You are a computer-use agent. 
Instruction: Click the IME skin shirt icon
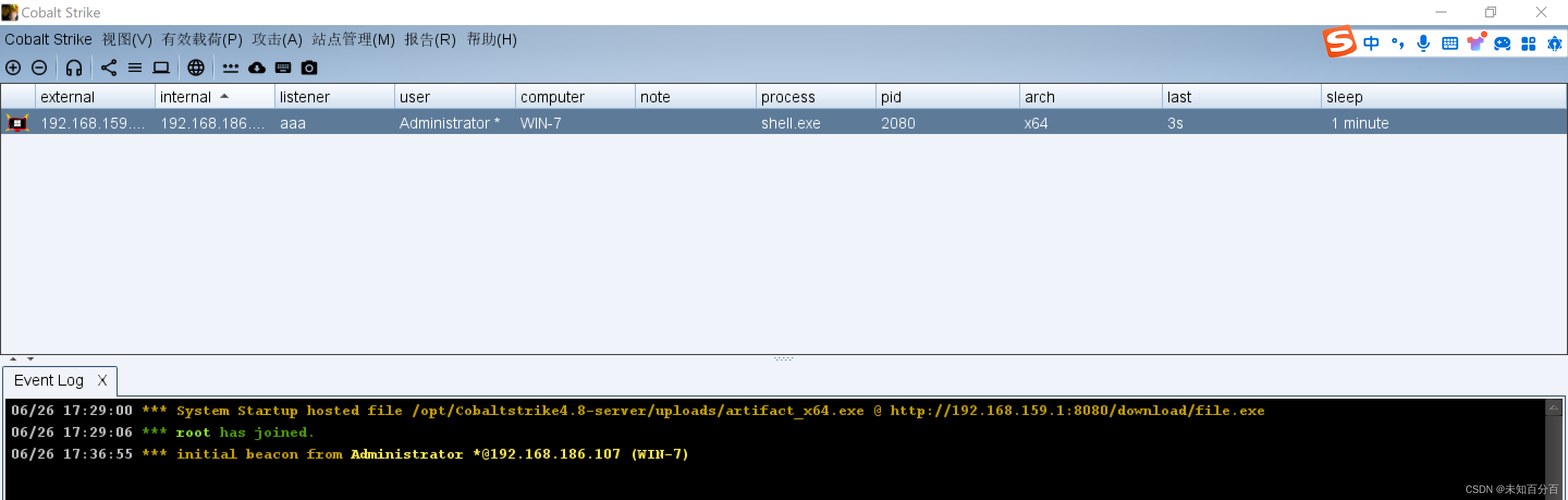pyautogui.click(x=1476, y=42)
